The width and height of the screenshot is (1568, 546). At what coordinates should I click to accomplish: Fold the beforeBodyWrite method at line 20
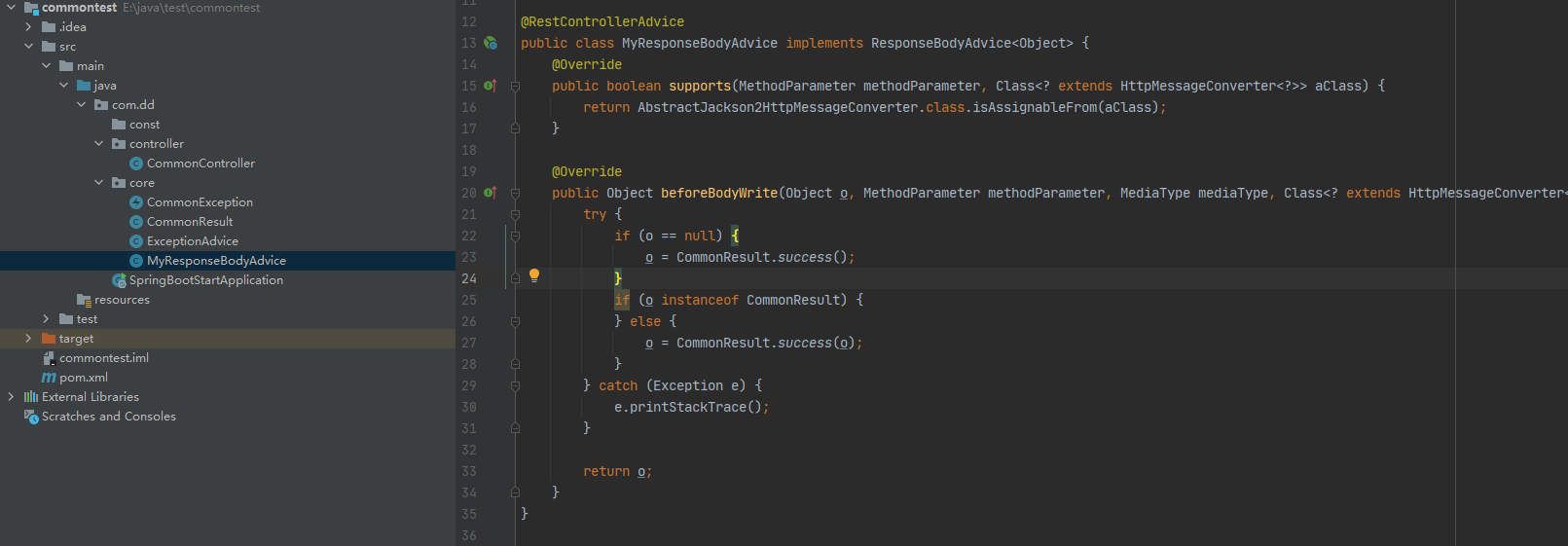click(x=515, y=193)
